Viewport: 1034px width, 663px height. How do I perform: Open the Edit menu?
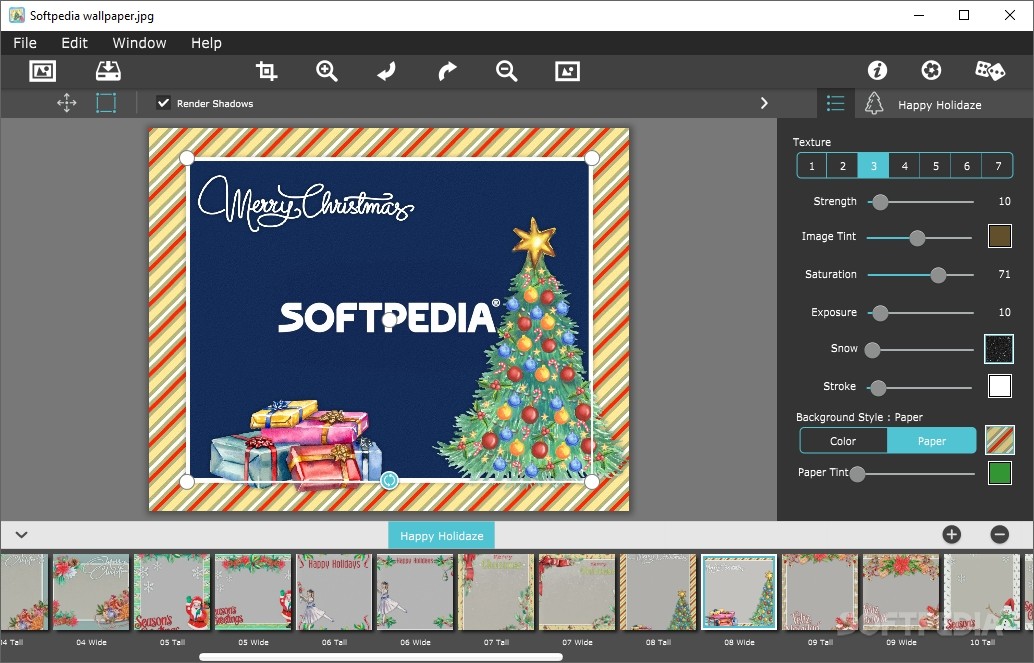point(75,43)
